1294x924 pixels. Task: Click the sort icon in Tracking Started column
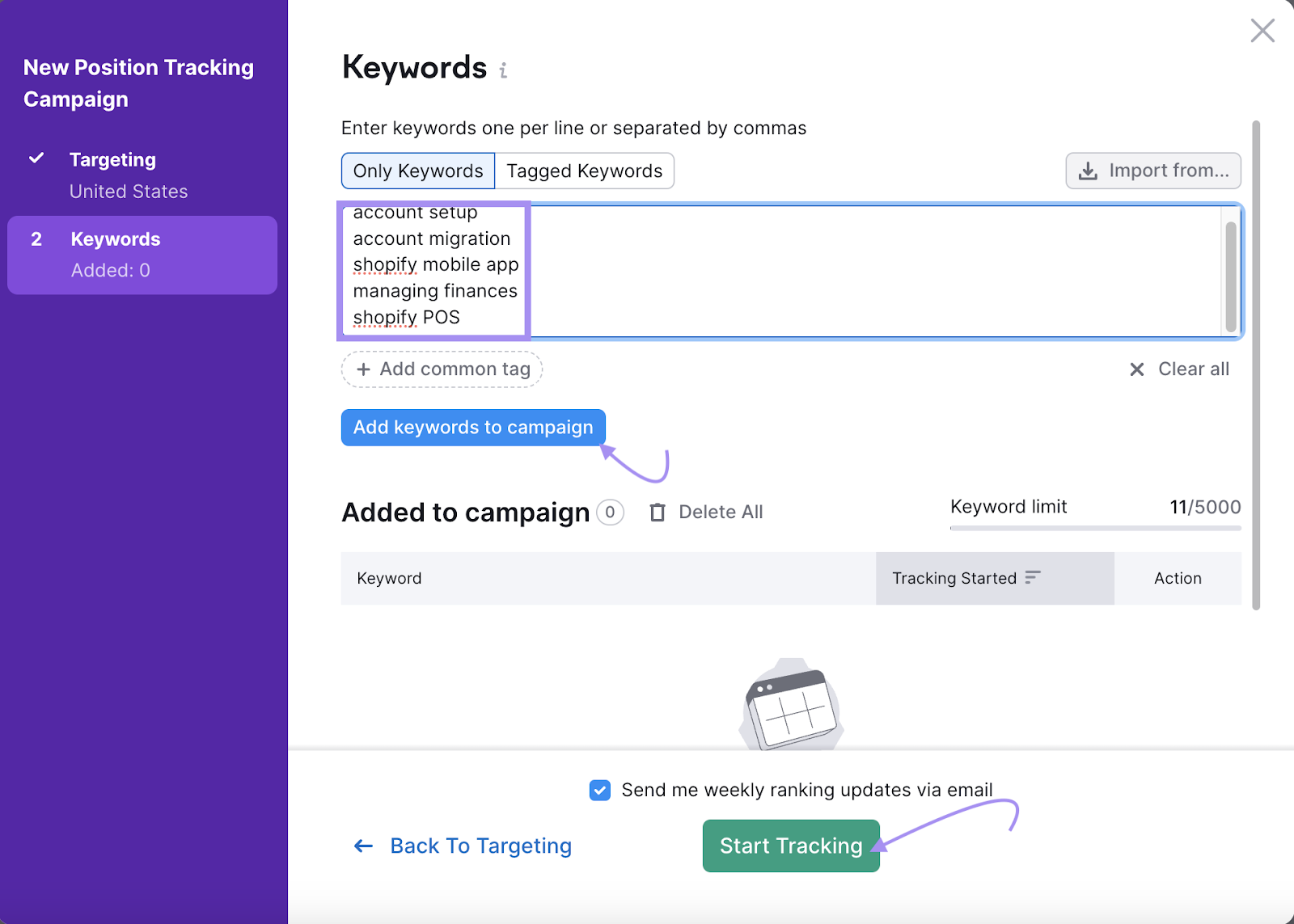pyautogui.click(x=1033, y=578)
